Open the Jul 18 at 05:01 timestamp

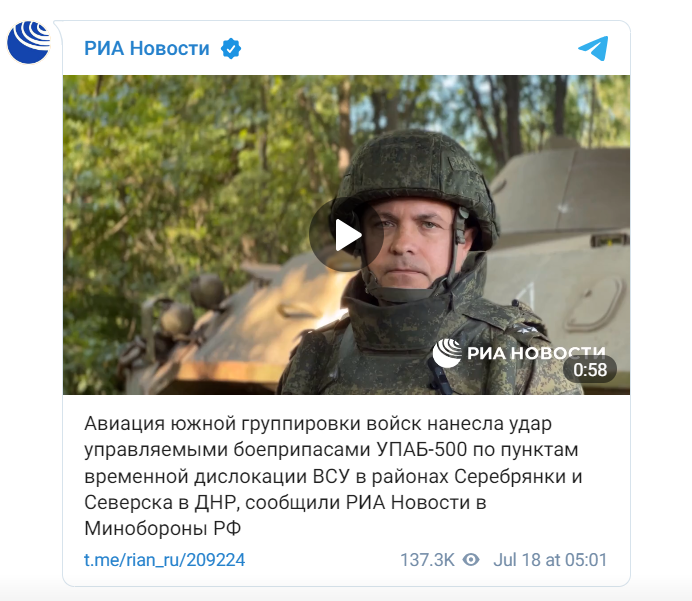pos(550,560)
